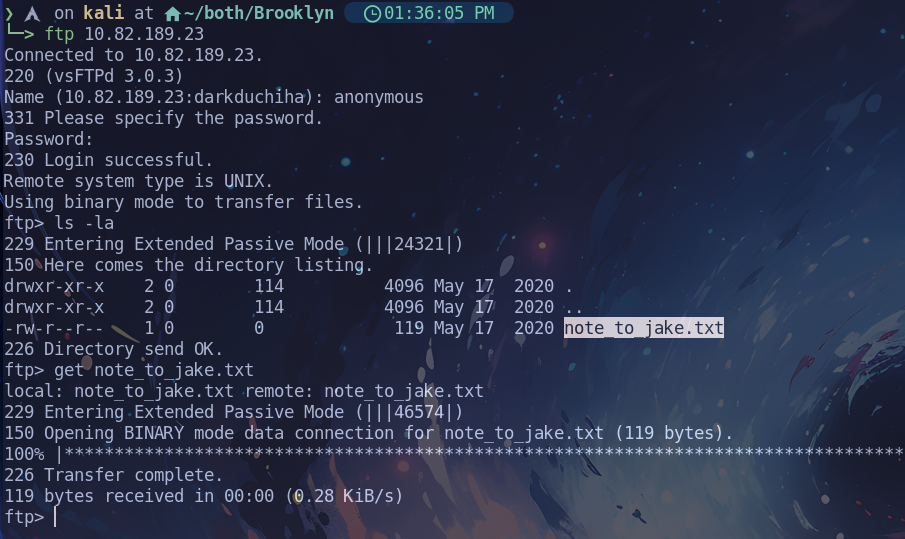
Task: Click the 226 Transfer complete line
Action: [113, 475]
